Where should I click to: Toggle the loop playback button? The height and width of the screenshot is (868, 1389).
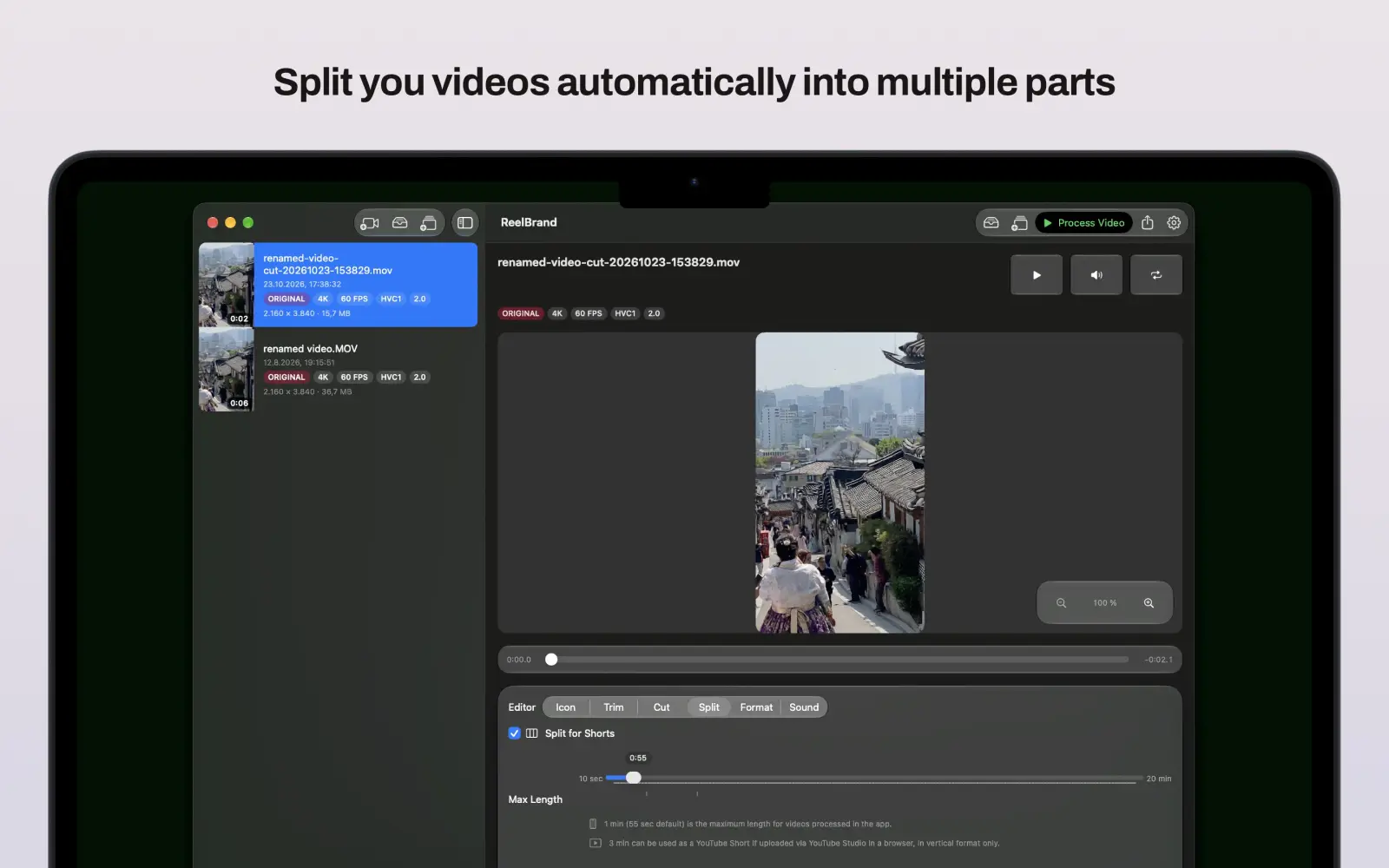(x=1156, y=275)
